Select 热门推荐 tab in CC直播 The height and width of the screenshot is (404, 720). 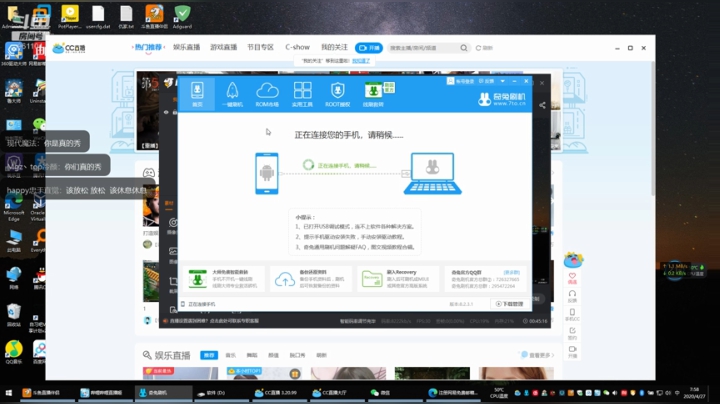[148, 47]
